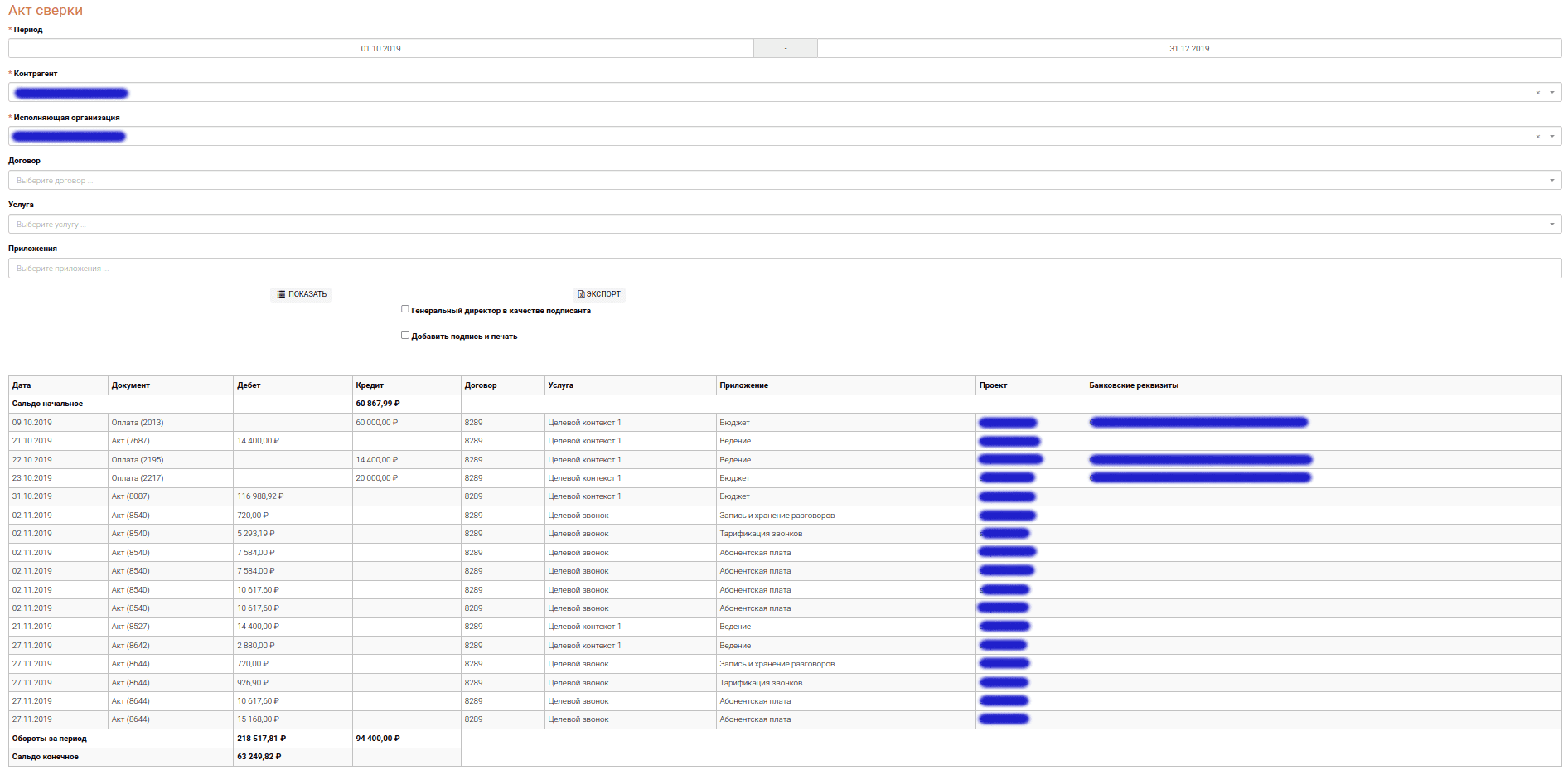The image size is (1568, 770).
Task: Click the end date 31.12.2019 field
Action: point(1188,49)
